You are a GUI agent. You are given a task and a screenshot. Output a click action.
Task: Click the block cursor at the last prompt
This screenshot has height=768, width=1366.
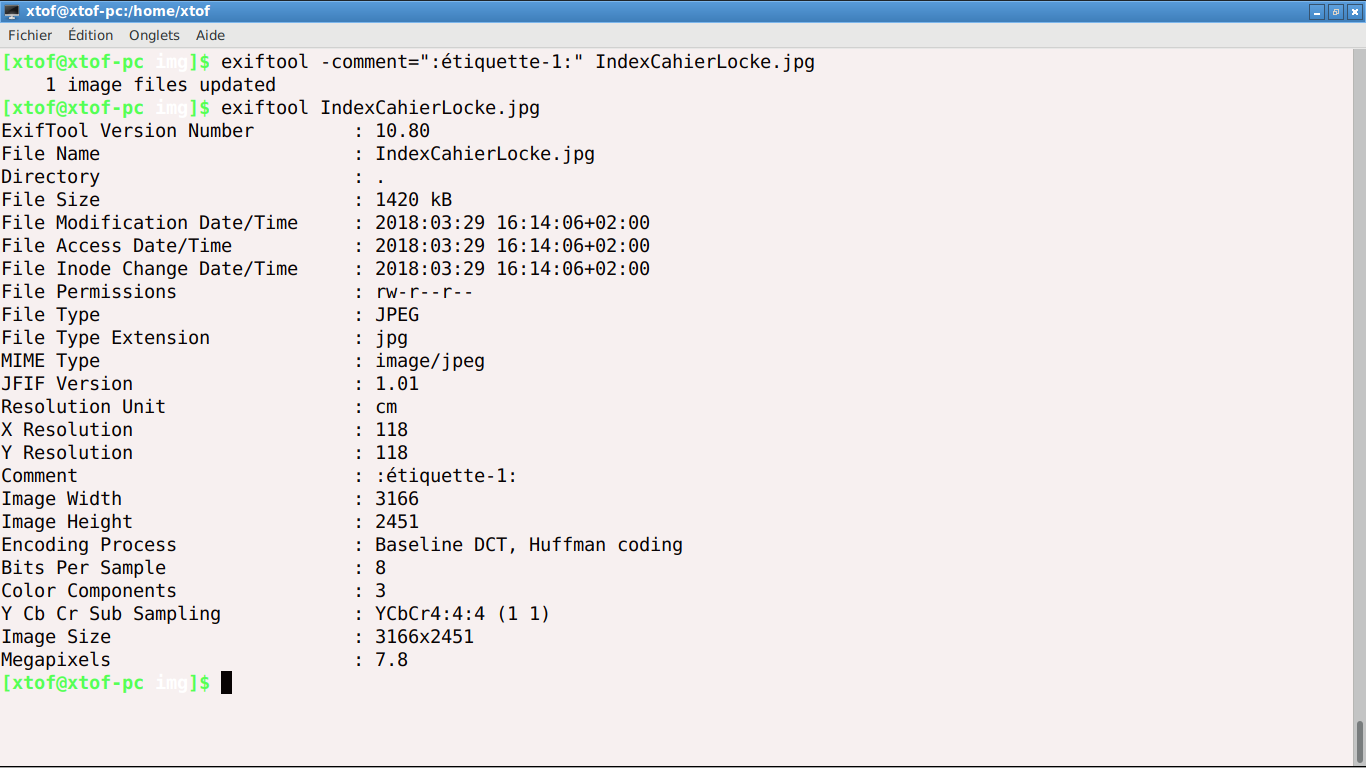coord(227,683)
